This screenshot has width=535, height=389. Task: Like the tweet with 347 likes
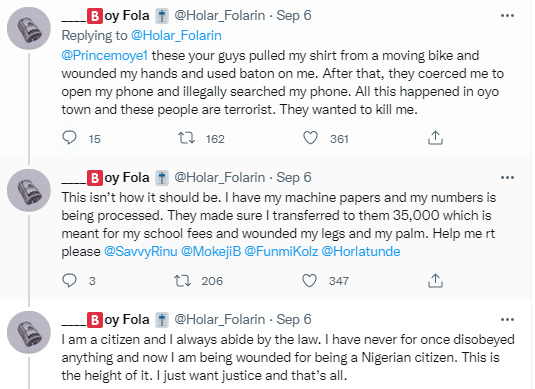pyautogui.click(x=309, y=280)
